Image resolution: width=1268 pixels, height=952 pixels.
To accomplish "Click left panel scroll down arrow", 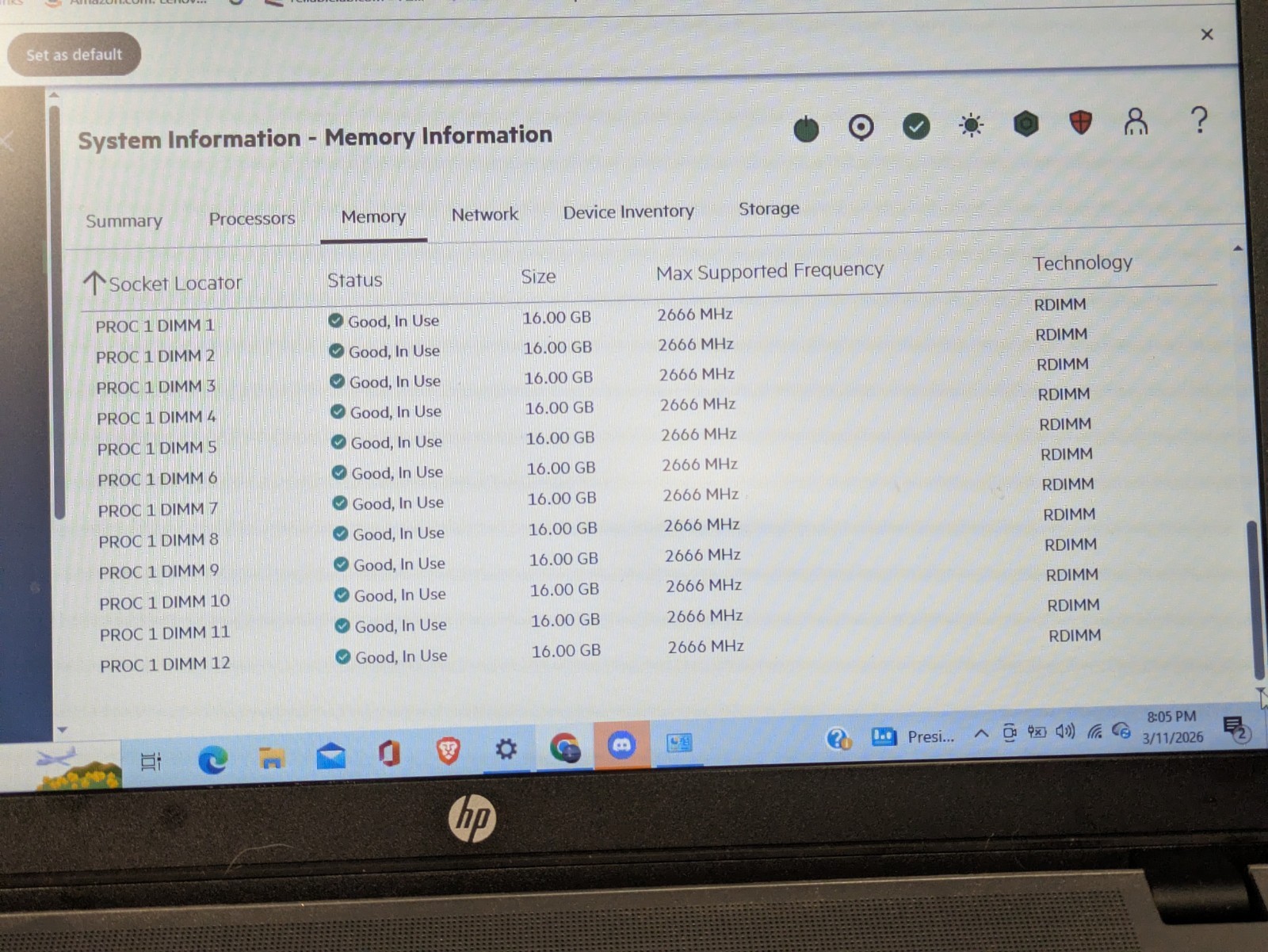I will (x=62, y=730).
